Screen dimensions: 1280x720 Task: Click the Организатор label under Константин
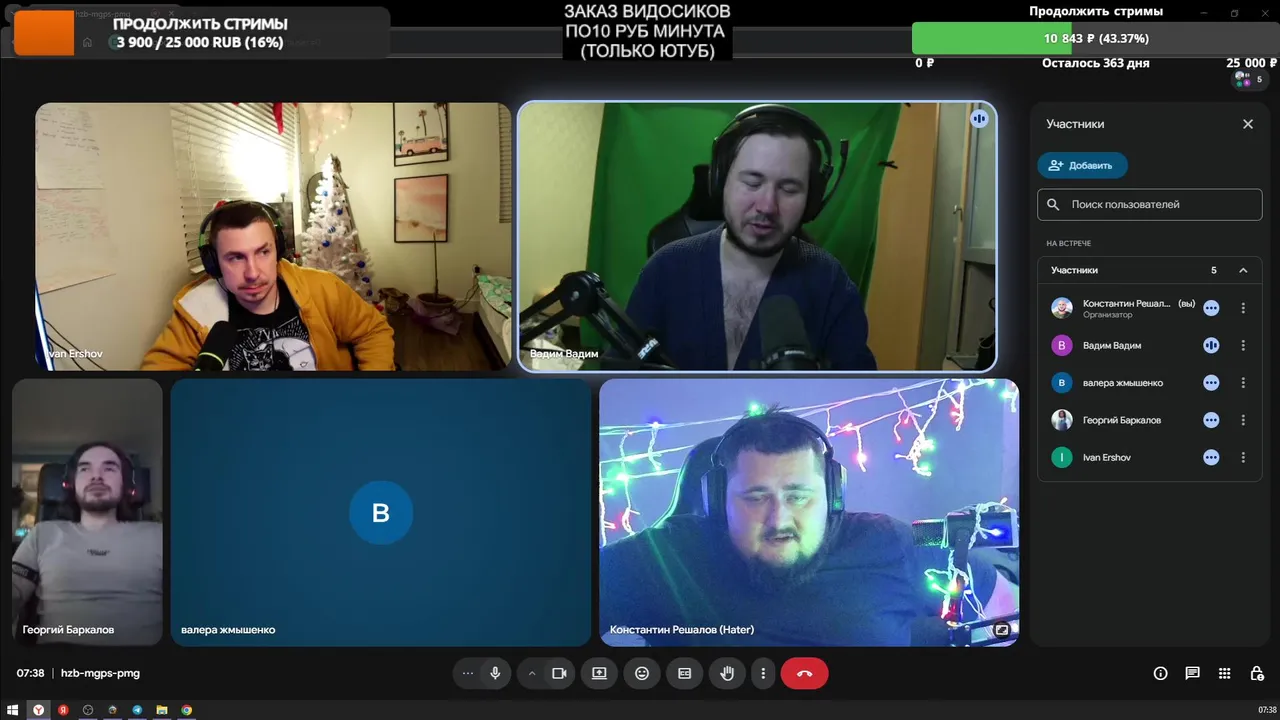pos(1108,315)
